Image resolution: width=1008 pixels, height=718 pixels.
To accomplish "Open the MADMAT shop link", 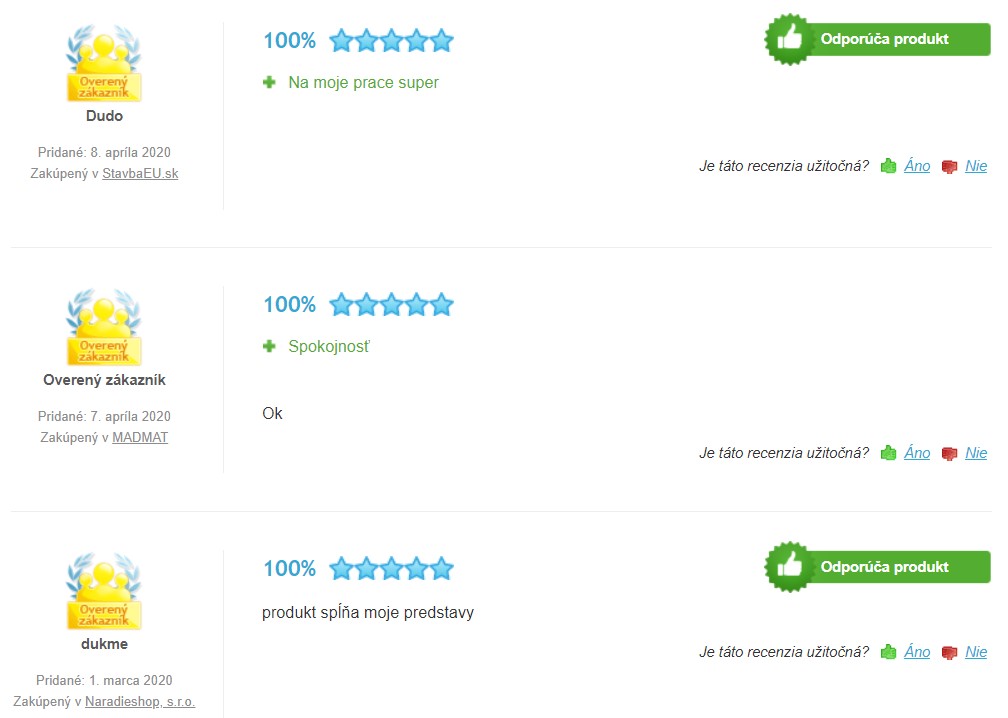I will tap(140, 438).
